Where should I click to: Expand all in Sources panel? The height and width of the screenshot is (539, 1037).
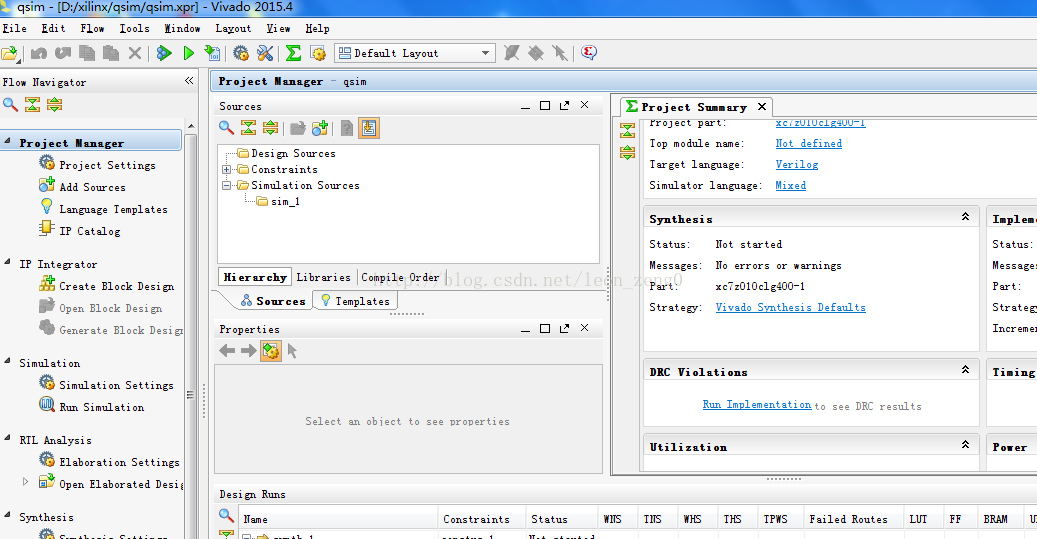tap(270, 128)
